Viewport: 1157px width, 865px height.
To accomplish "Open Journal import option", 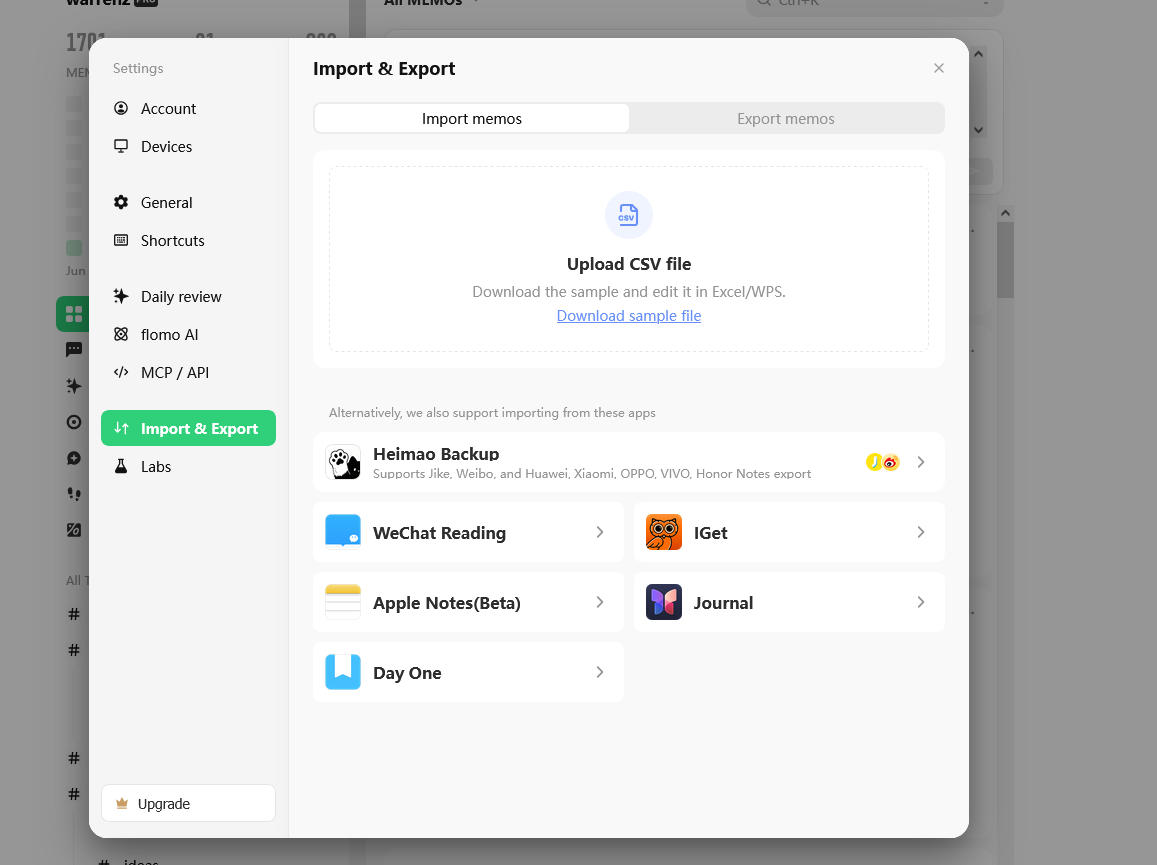I will [790, 602].
